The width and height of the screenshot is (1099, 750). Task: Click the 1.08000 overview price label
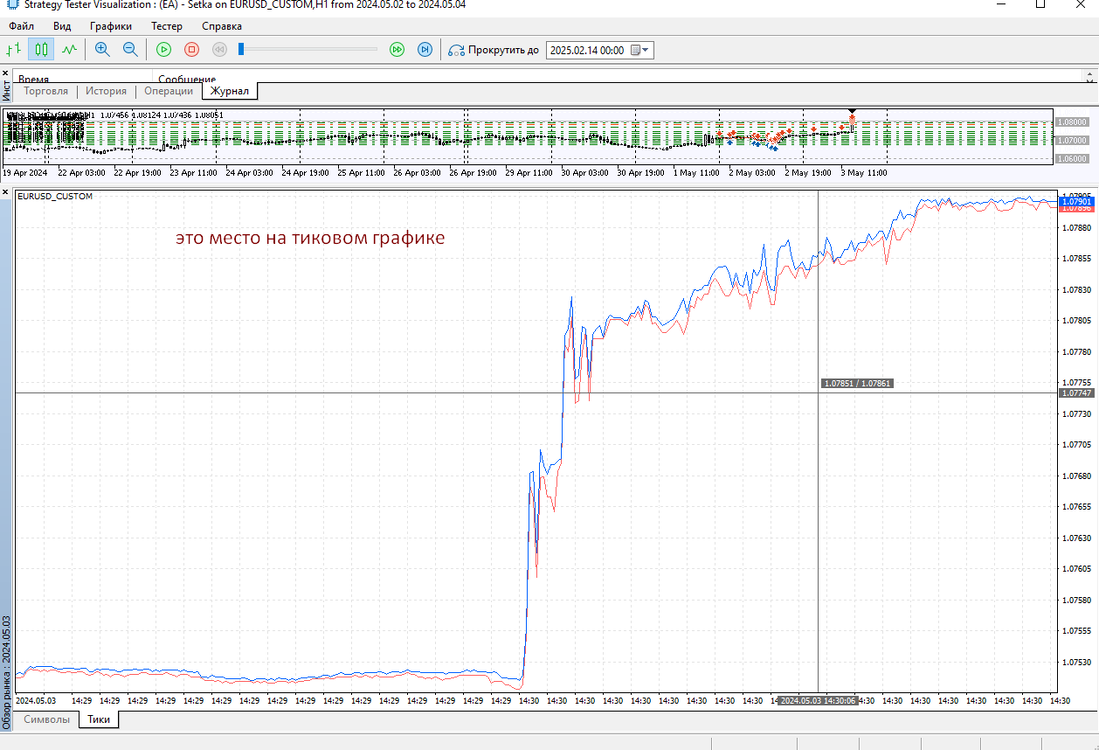(1072, 122)
